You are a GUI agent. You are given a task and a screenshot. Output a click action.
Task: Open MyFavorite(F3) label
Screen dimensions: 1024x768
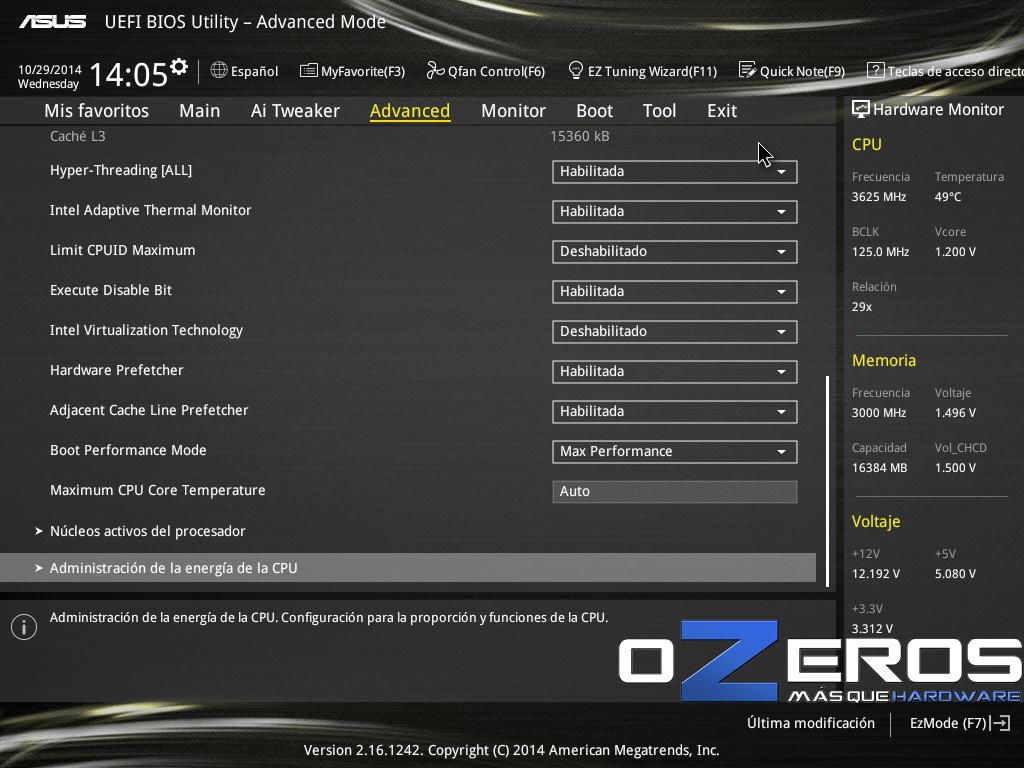click(x=363, y=71)
